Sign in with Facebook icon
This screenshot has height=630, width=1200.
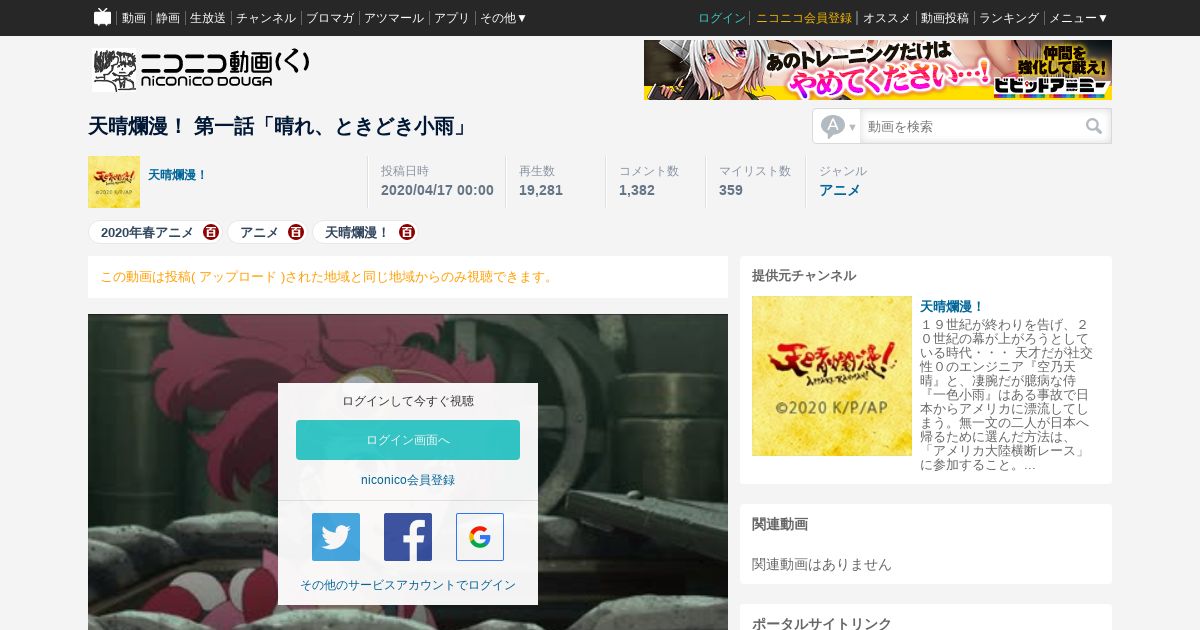[x=408, y=537]
